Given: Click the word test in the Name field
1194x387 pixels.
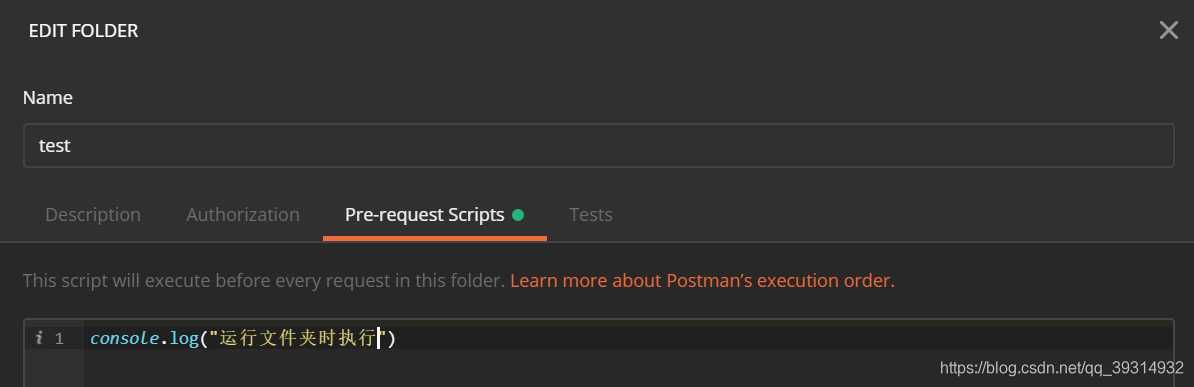Looking at the screenshot, I should 55,146.
